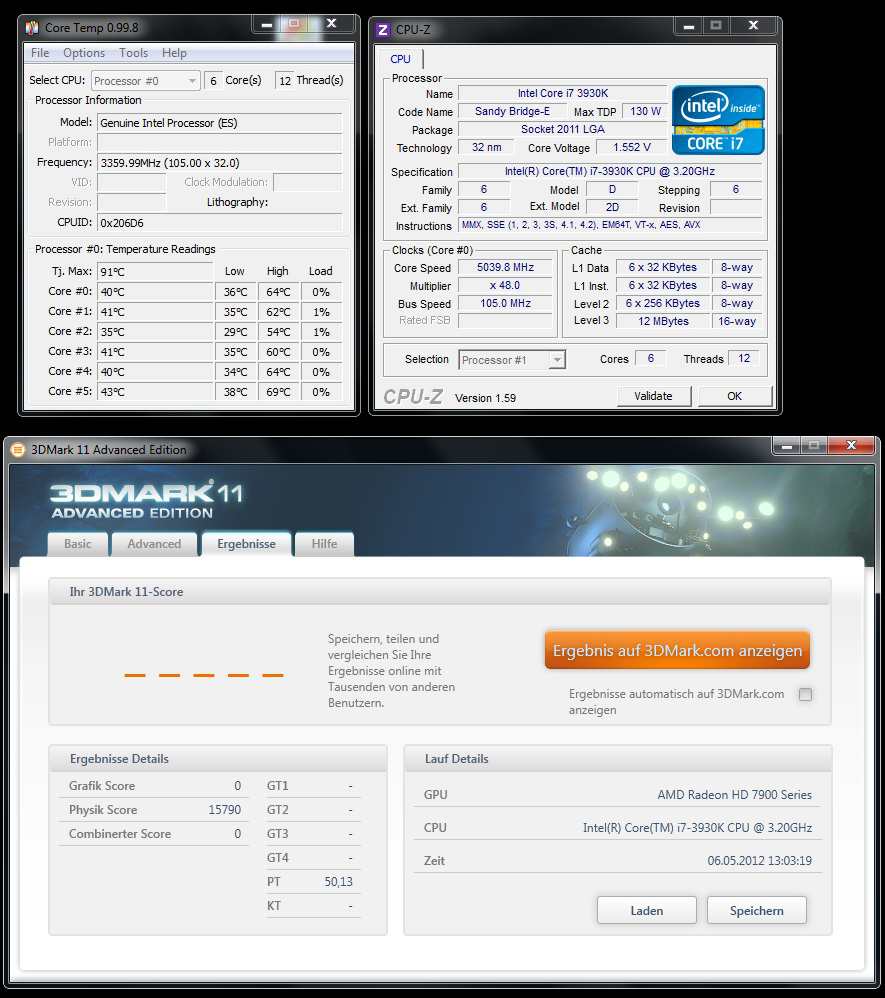Click Core Speed value 5039.8 MHz
Viewport: 885px width, 998px height.
point(506,267)
